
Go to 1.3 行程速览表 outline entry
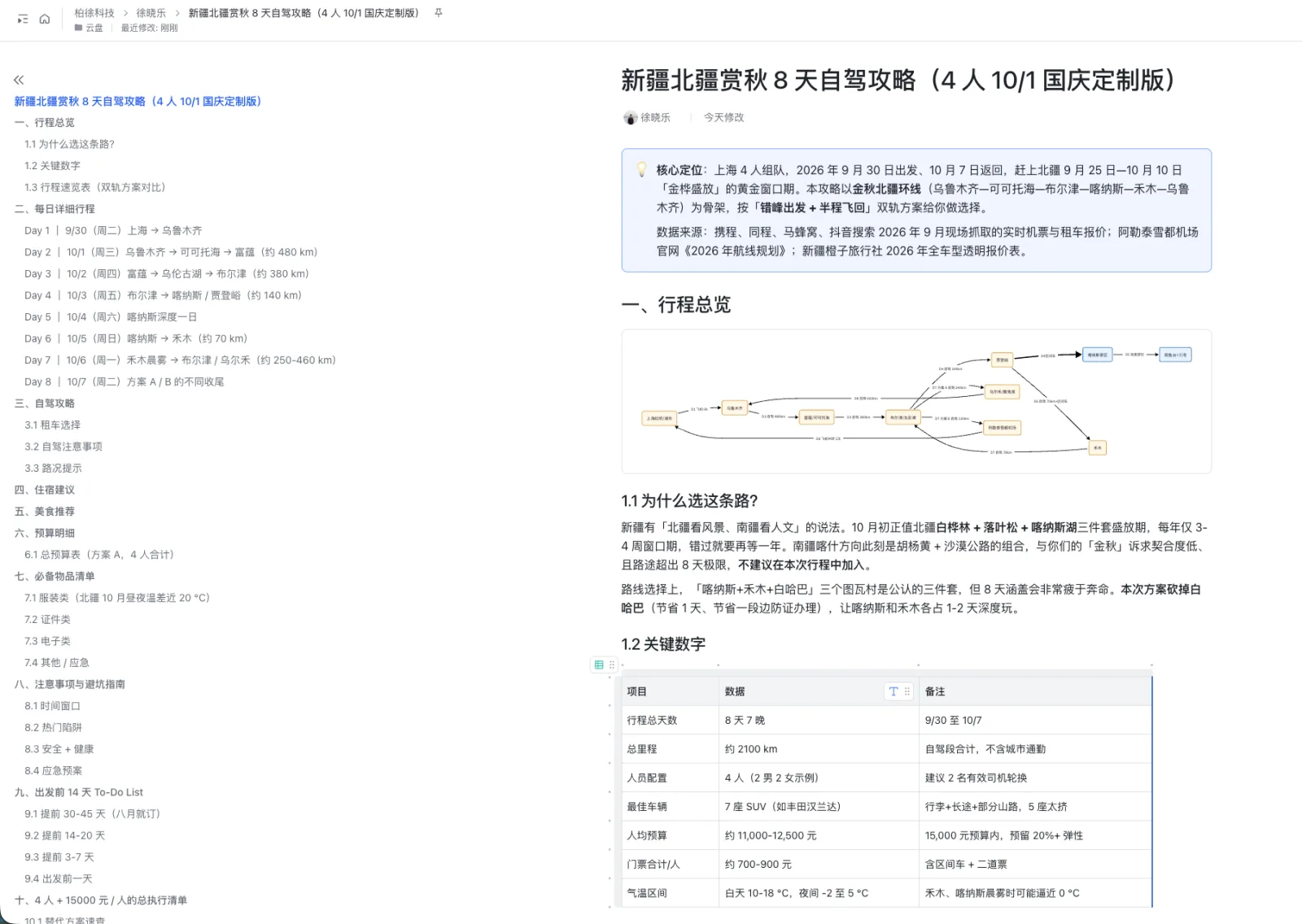coord(94,187)
